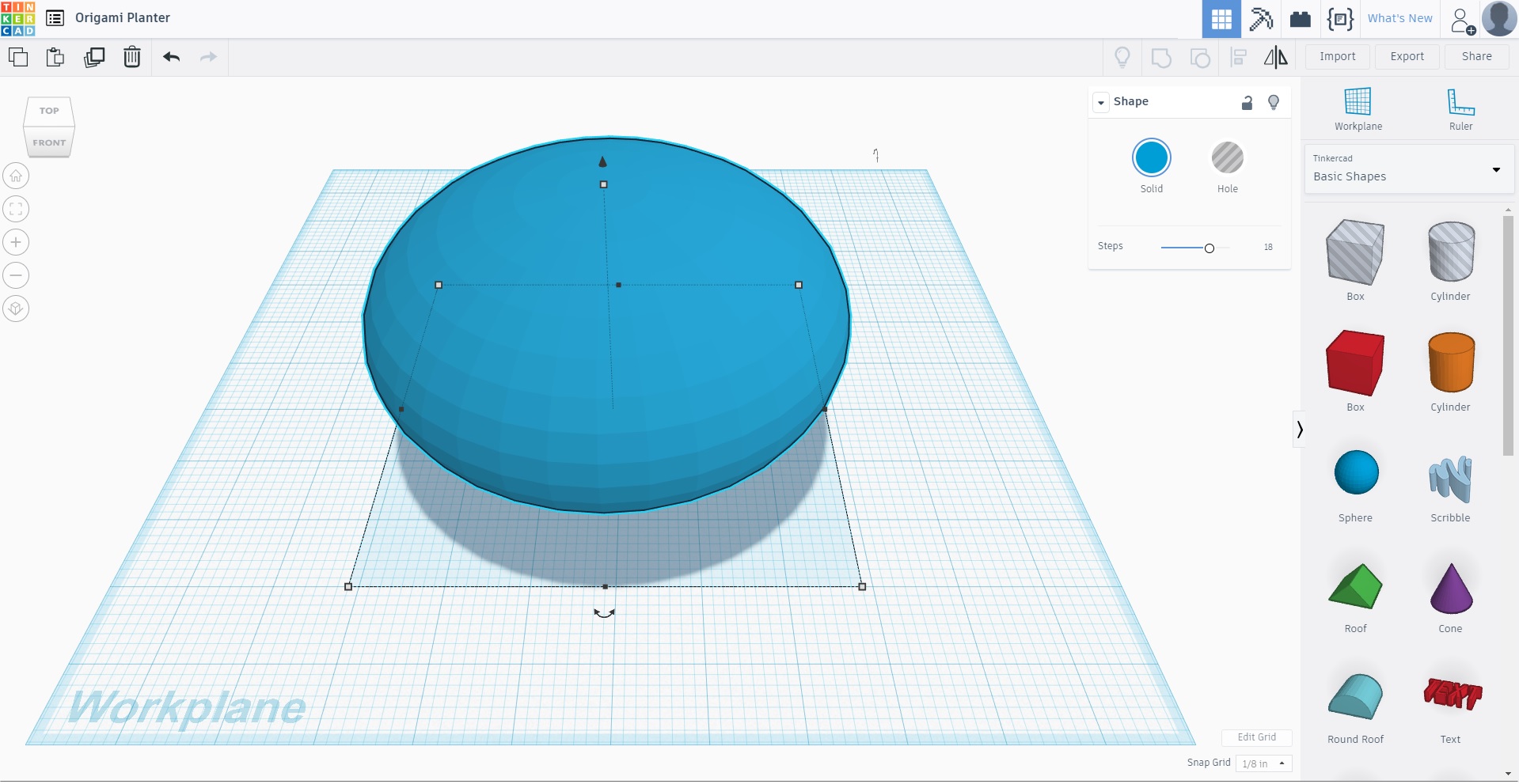Click the Edit Grid button
This screenshot has width=1519, height=784.
tap(1256, 737)
